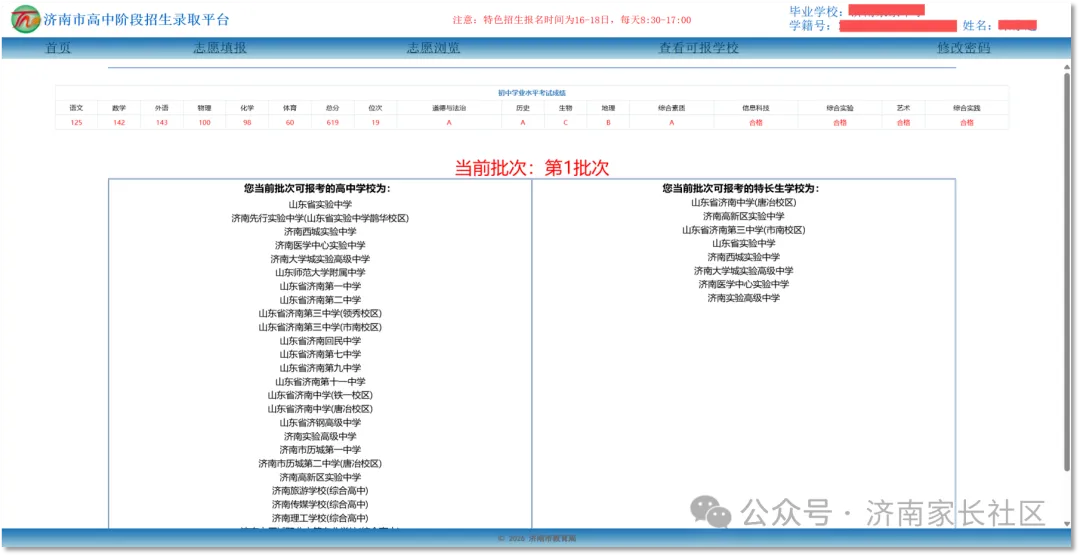Click the 信息科技 column header
This screenshot has height=556, width=1080.
(x=756, y=108)
